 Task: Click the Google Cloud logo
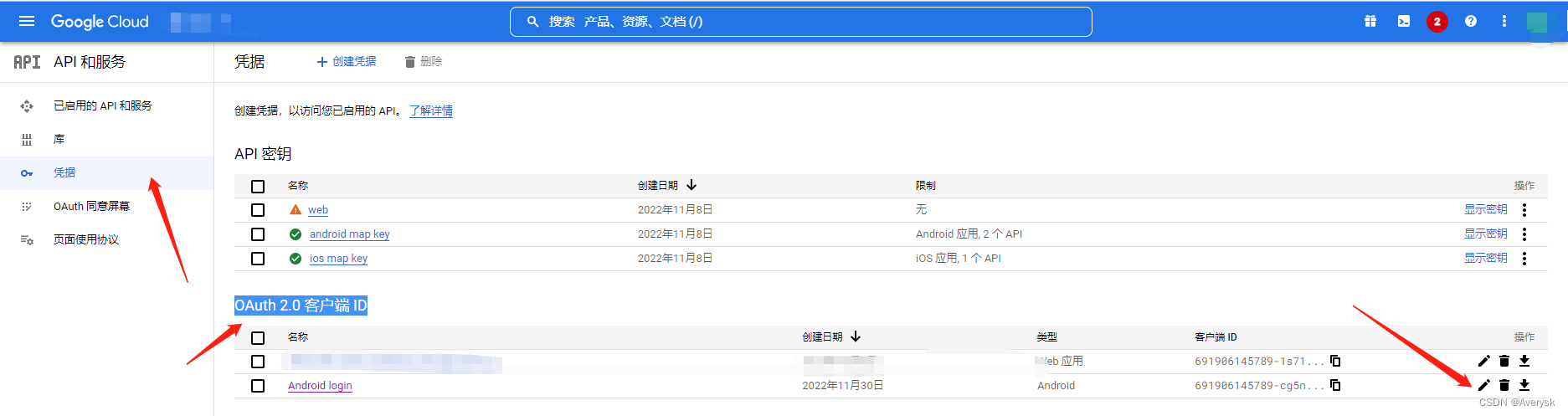click(x=100, y=22)
